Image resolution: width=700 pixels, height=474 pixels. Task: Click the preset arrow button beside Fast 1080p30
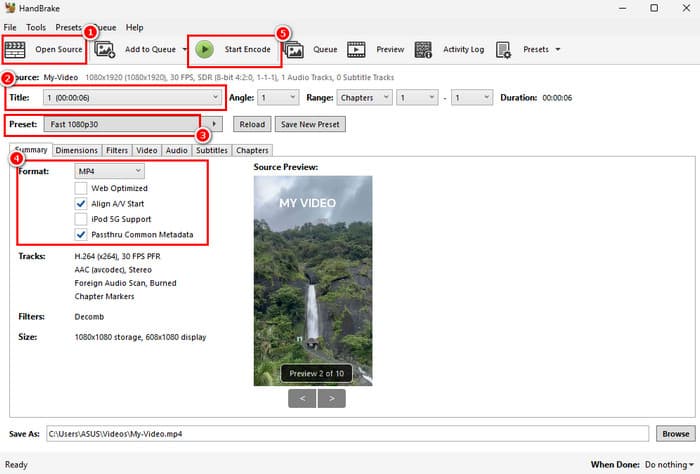coord(214,124)
